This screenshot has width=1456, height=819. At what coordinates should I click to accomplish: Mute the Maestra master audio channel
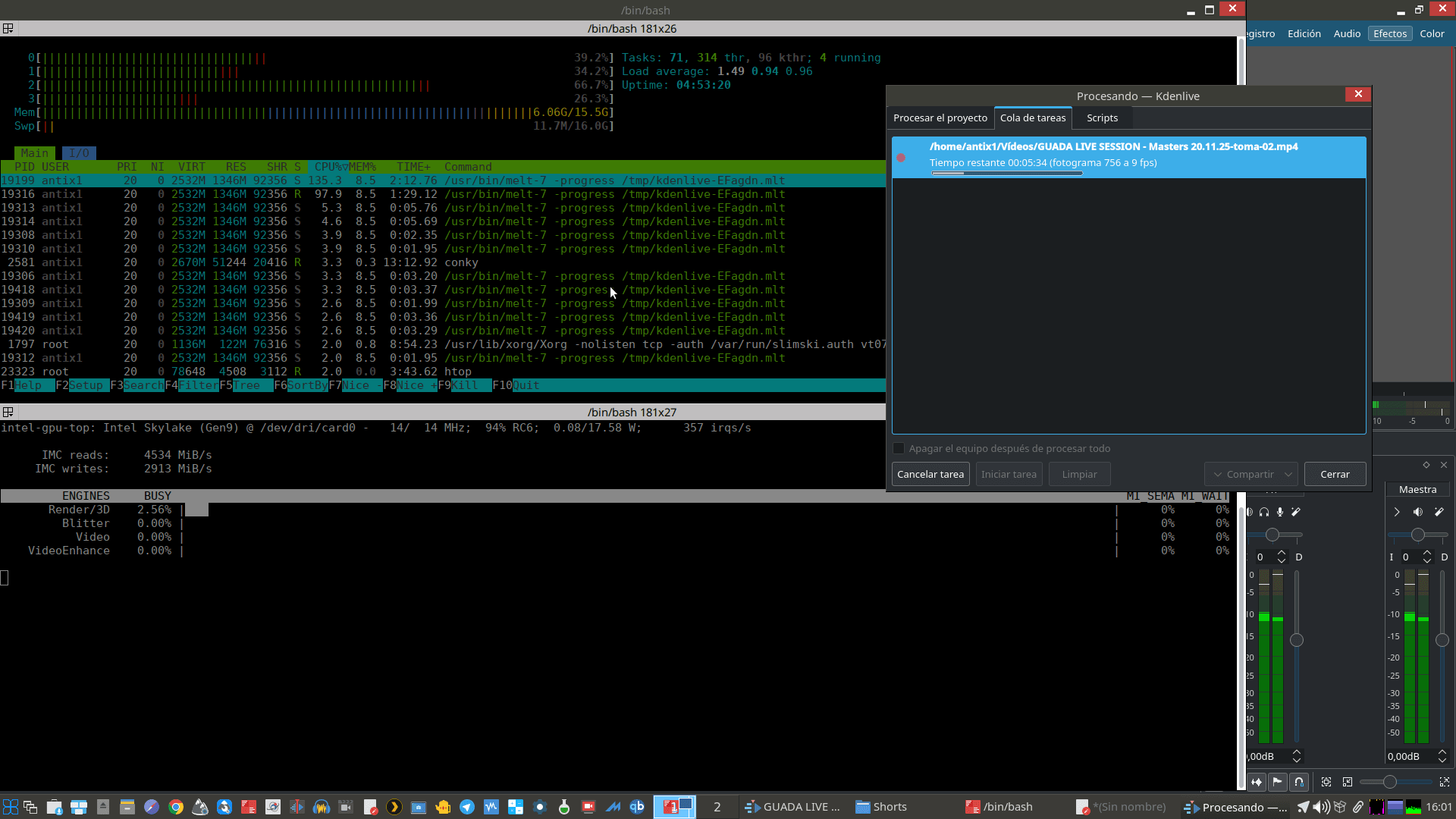point(1417,513)
